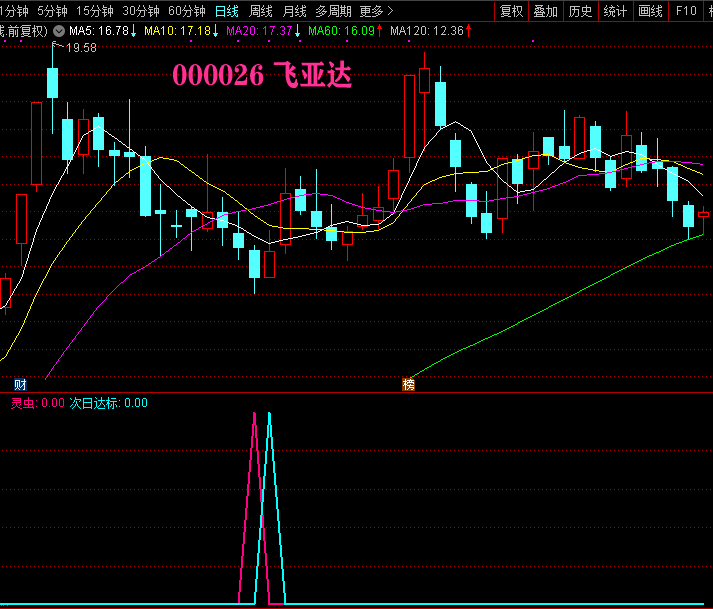Open the 多周期 multi-period view
Image resolution: width=713 pixels, height=609 pixels.
point(333,11)
